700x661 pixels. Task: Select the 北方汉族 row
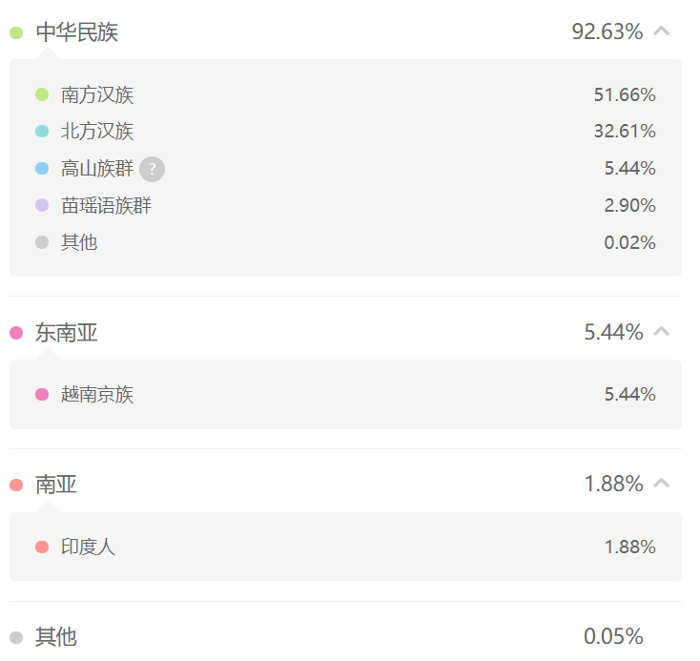tap(346, 131)
